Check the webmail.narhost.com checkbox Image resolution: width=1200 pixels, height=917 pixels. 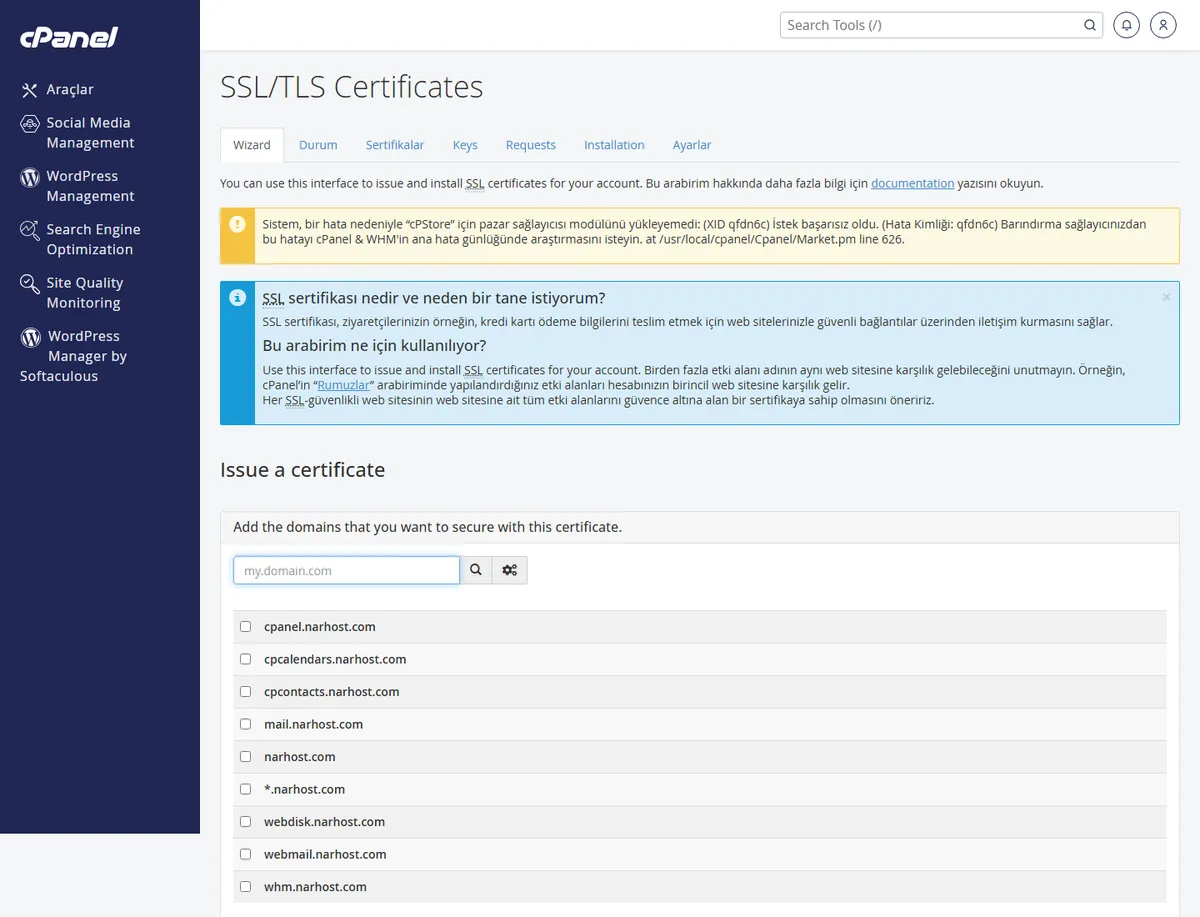click(246, 854)
